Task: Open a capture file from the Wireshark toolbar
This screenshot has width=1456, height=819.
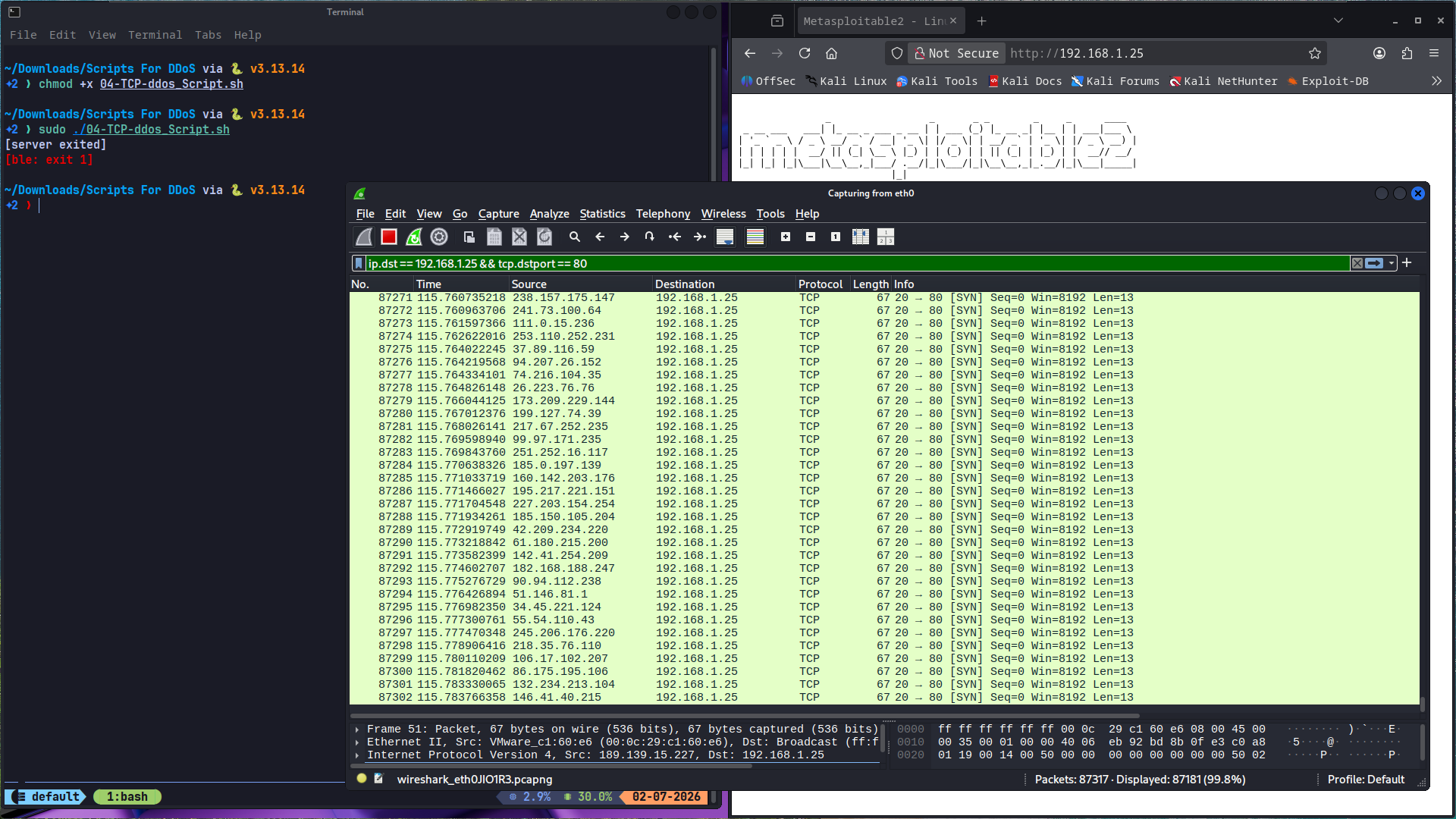Action: tap(469, 237)
